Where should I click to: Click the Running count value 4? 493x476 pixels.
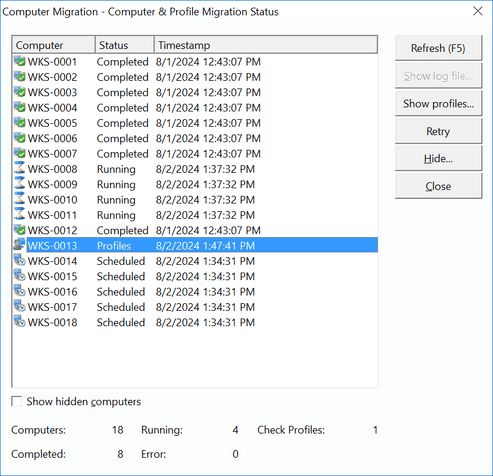click(235, 430)
